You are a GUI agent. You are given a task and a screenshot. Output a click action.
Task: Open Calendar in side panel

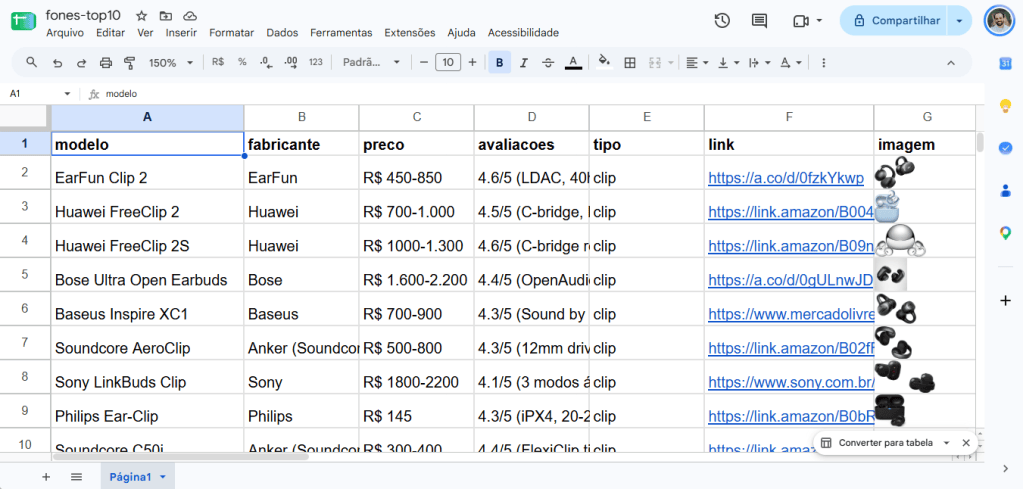pos(1005,63)
